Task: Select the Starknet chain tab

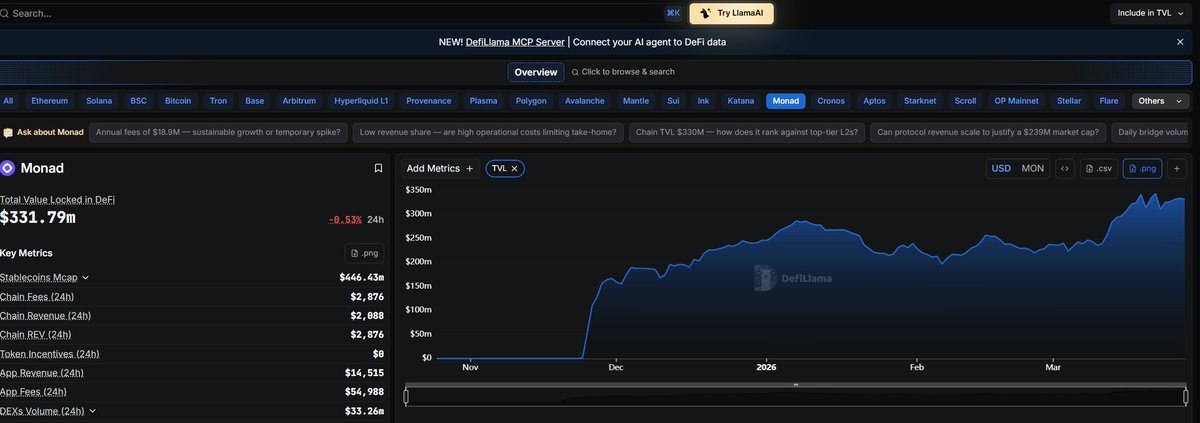Action: point(920,101)
